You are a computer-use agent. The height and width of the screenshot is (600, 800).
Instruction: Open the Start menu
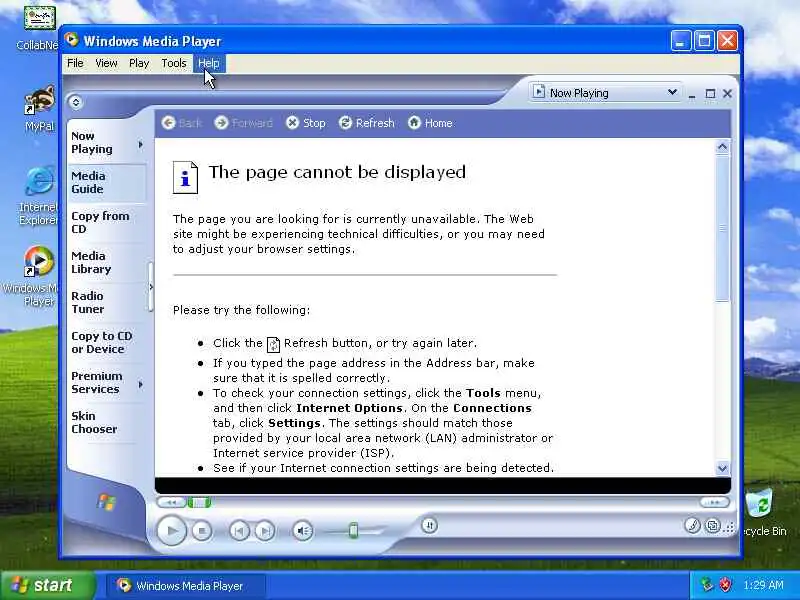click(47, 585)
